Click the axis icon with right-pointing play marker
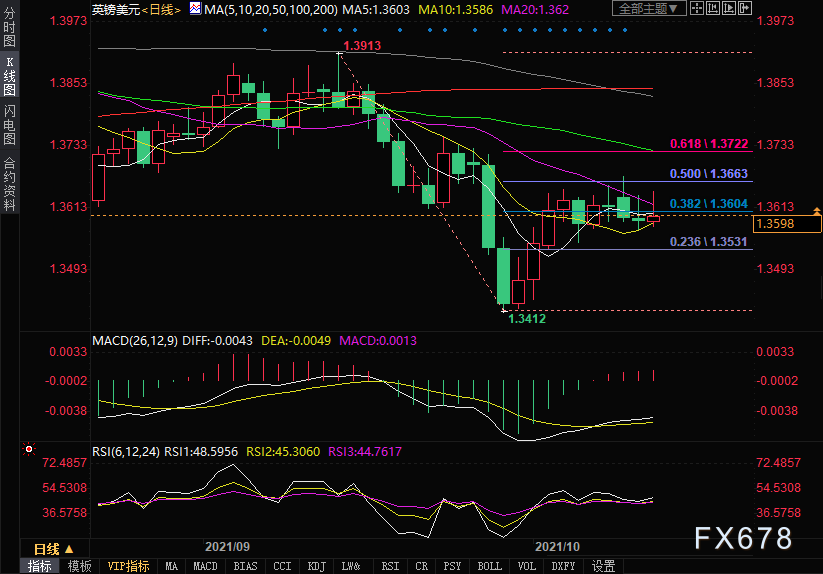This screenshot has width=823, height=574. [x=729, y=8]
